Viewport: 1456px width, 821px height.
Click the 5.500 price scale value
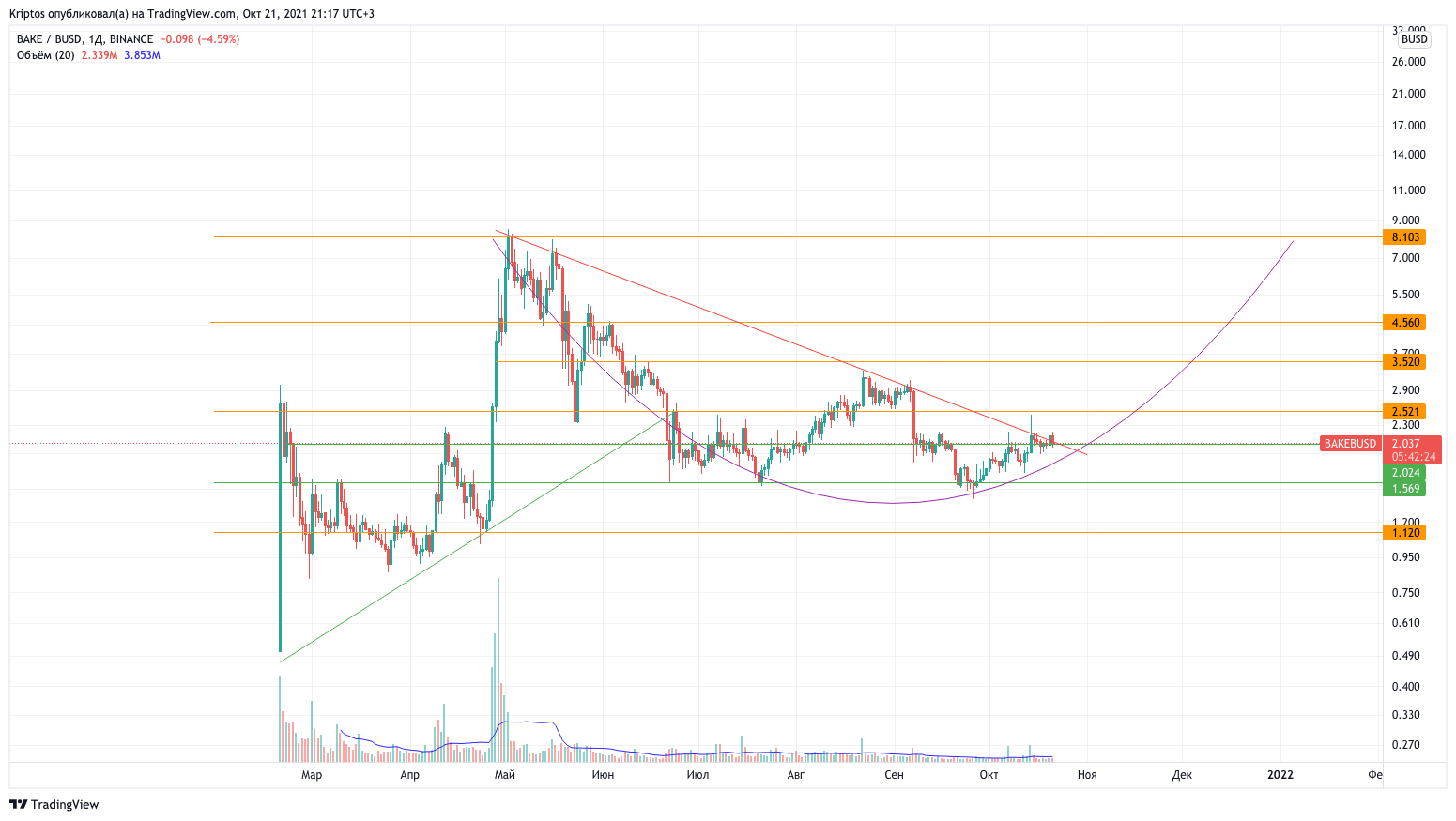click(1406, 295)
